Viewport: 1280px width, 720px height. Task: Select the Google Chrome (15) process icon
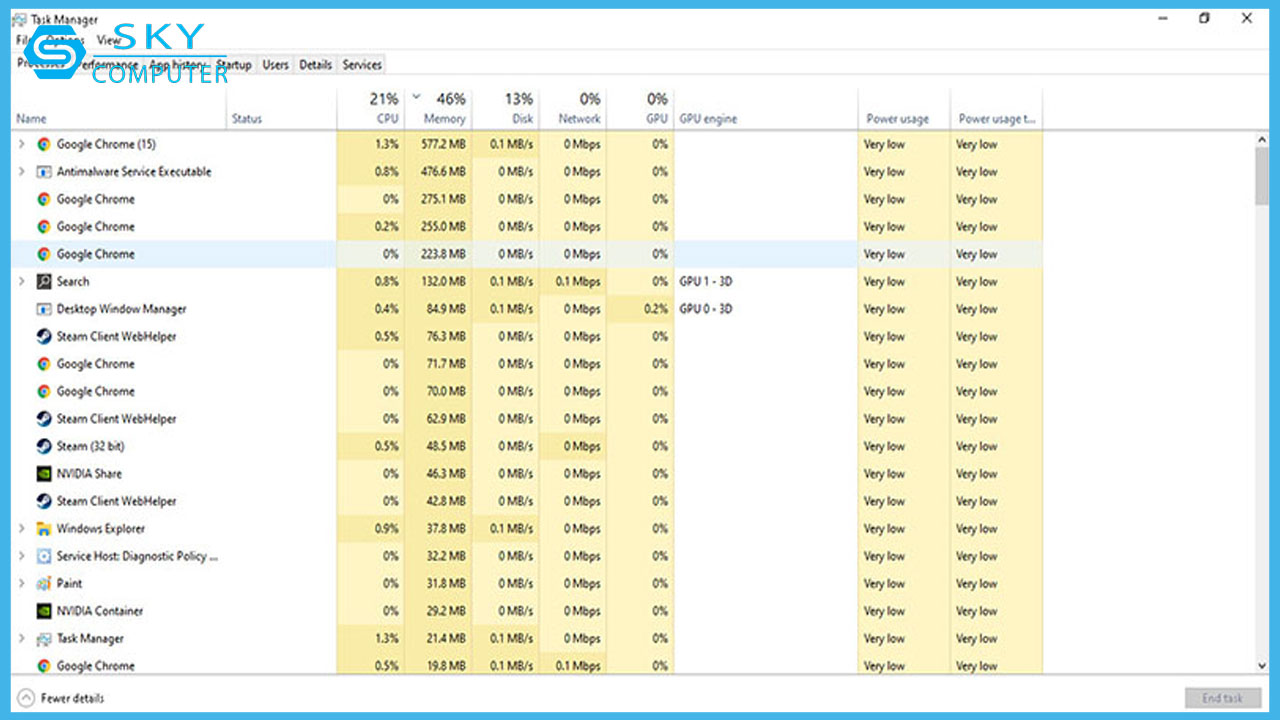43,144
